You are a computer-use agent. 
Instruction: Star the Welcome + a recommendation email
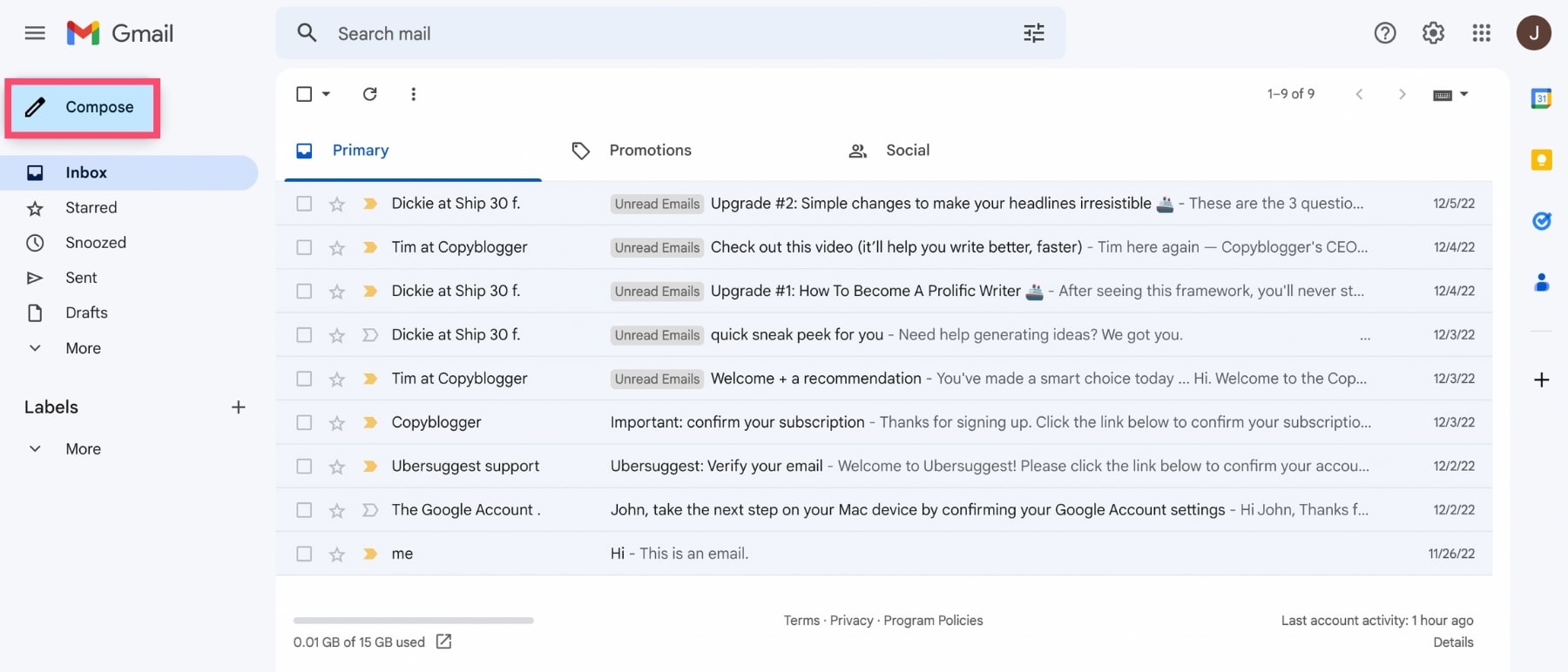tap(336, 380)
